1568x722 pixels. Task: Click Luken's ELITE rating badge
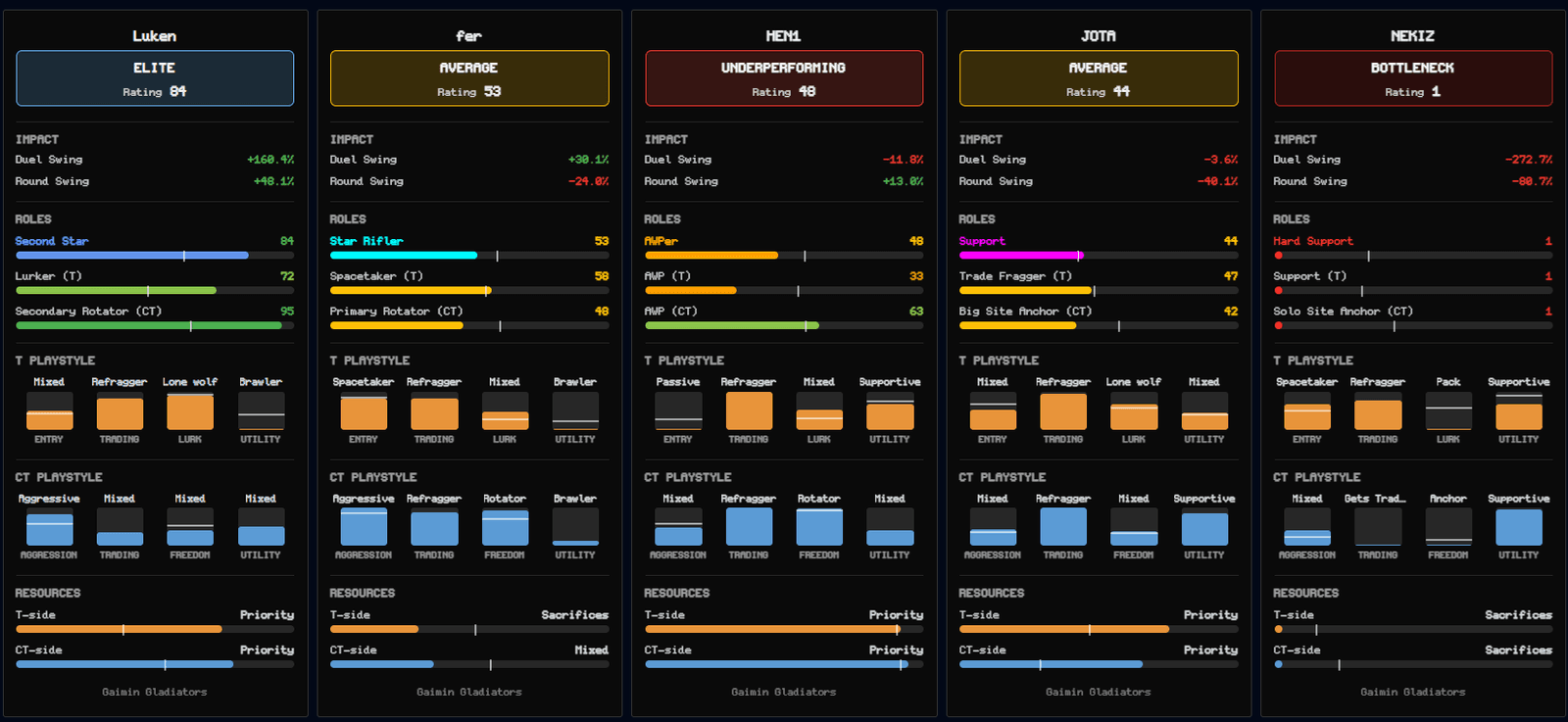coord(155,78)
